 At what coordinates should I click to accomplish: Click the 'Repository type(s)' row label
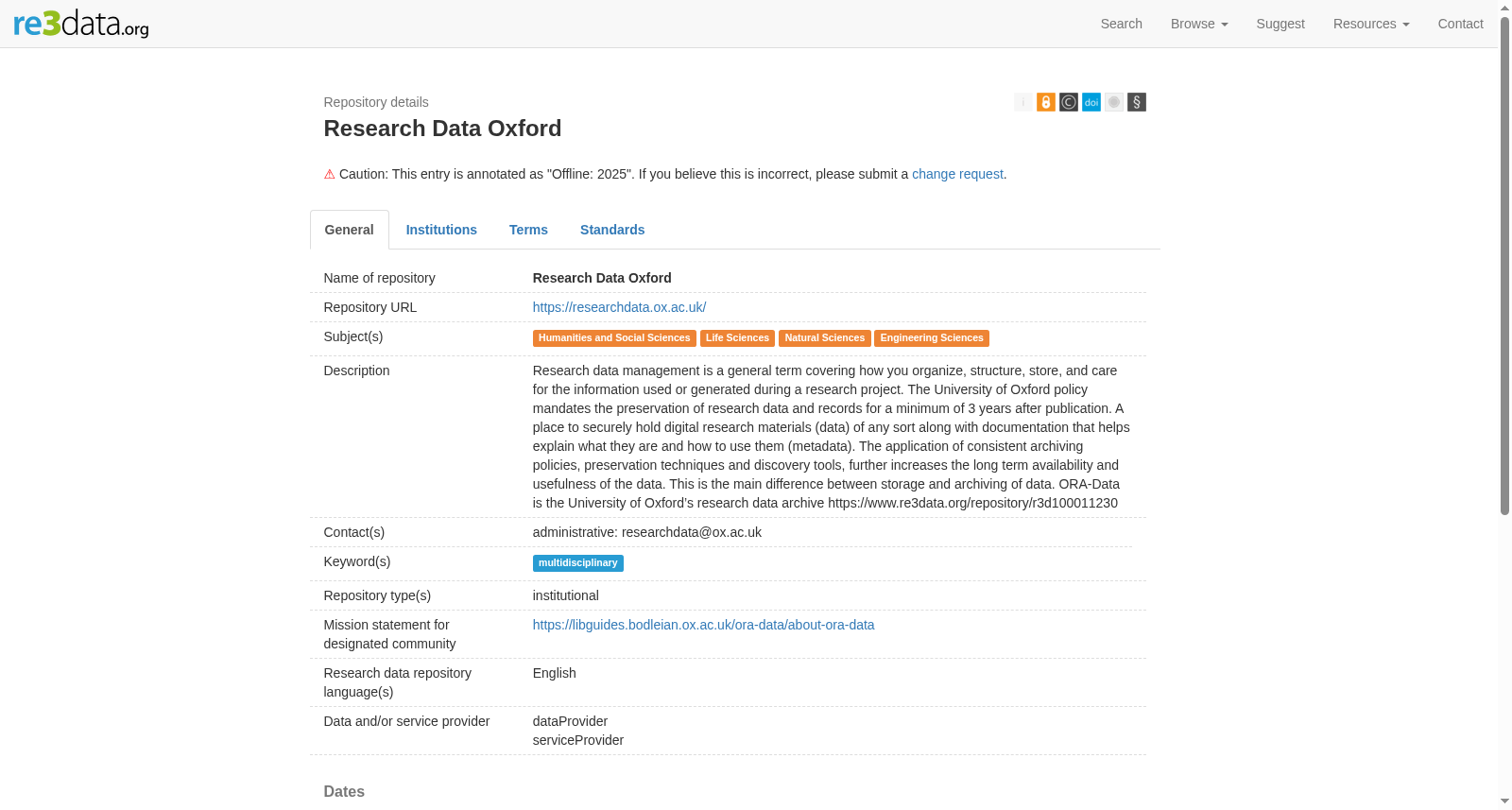377,595
